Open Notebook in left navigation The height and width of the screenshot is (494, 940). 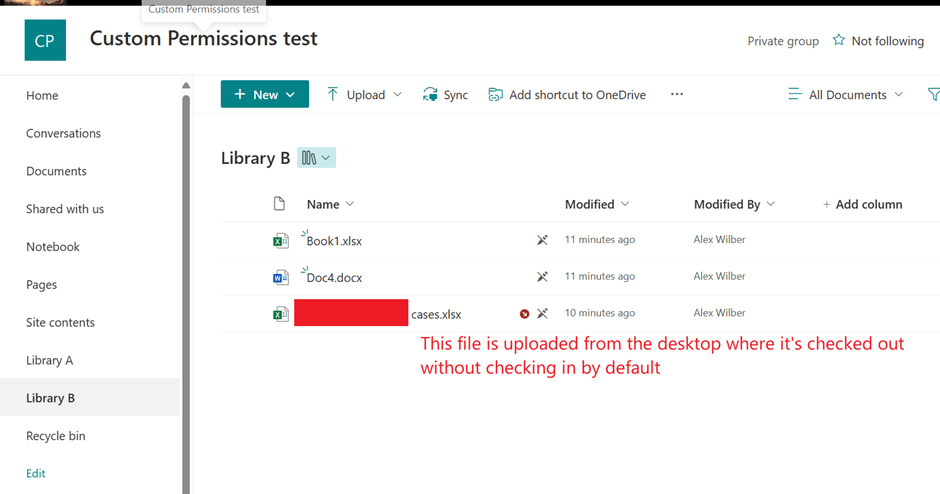tap(53, 246)
